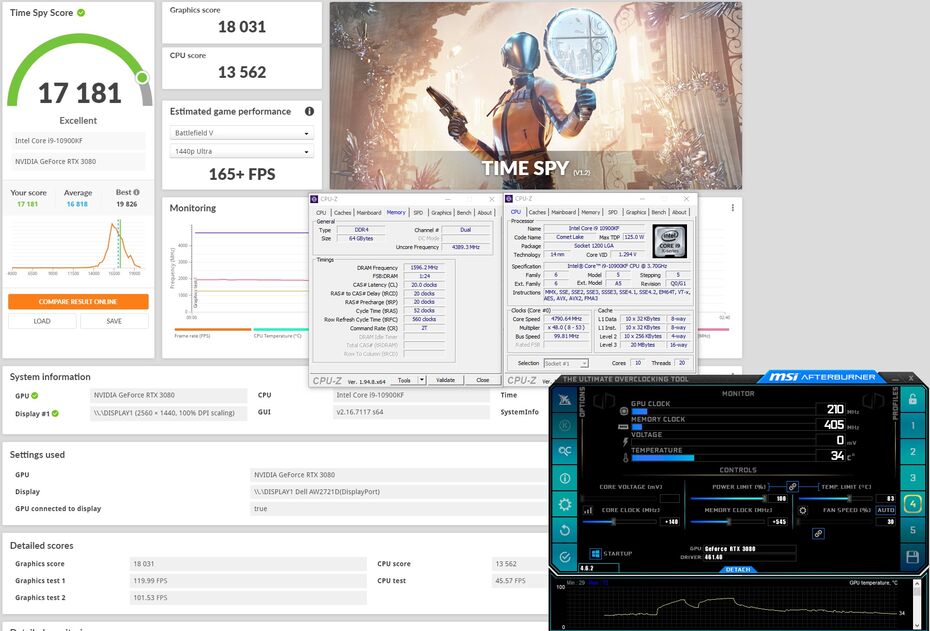930x631 pixels.
Task: Click the score distribution chart
Action: coord(78,247)
